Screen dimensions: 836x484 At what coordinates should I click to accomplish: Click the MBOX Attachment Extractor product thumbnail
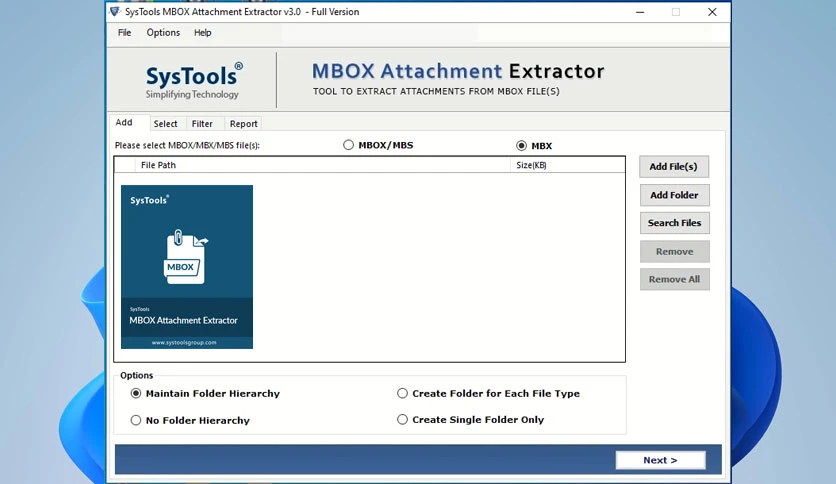point(187,267)
